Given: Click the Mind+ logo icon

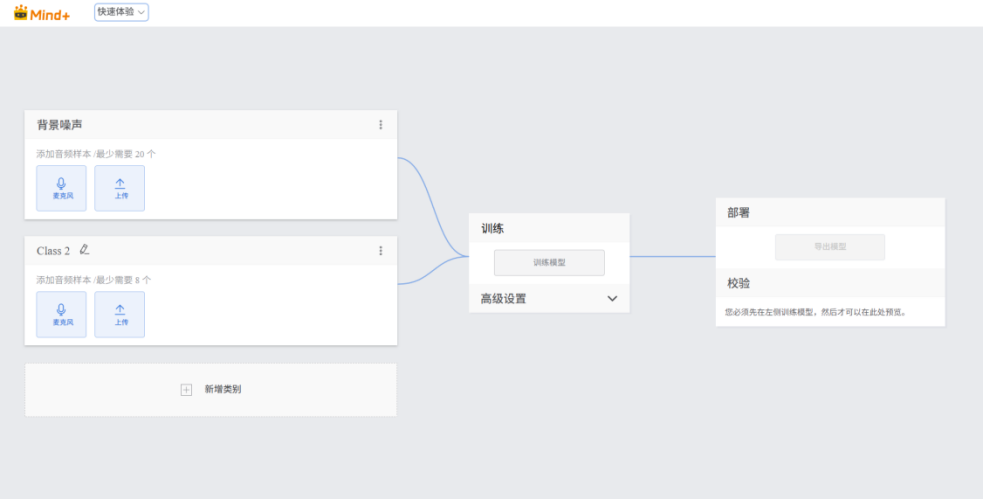Looking at the screenshot, I should [x=21, y=12].
